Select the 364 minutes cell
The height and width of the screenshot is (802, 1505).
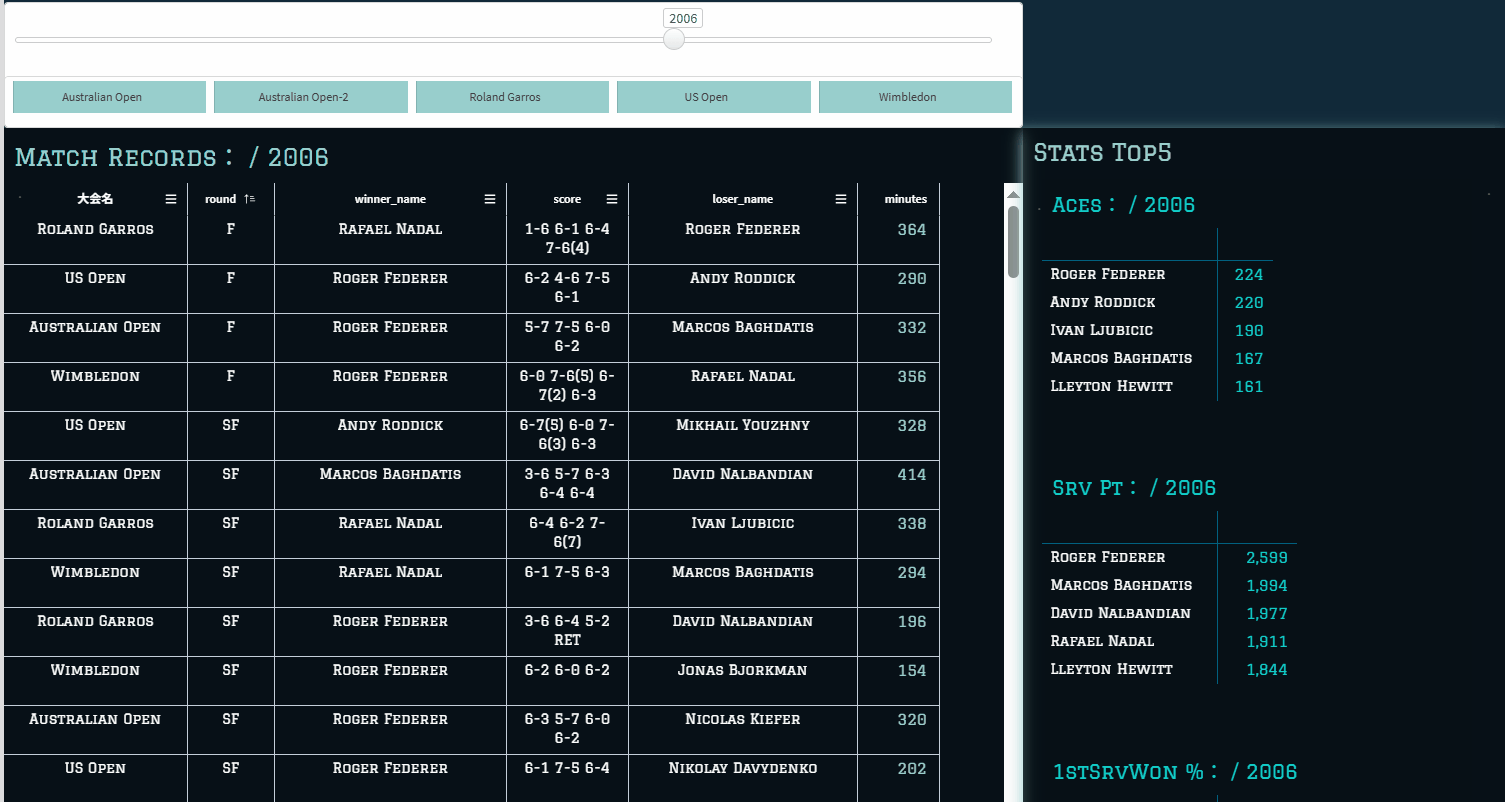point(898,240)
